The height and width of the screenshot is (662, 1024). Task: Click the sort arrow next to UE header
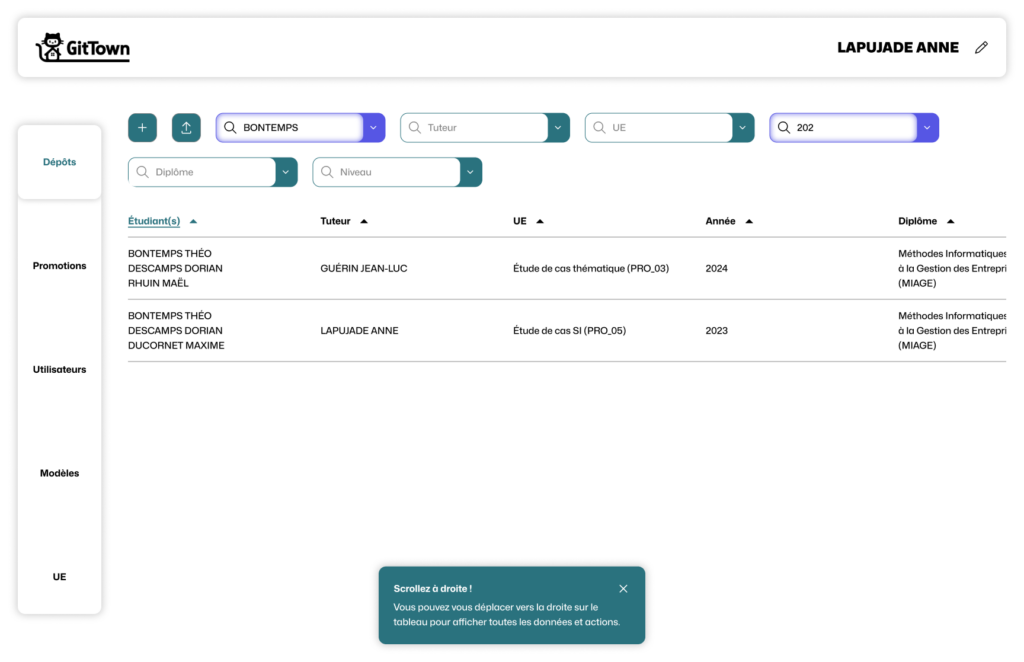(540, 221)
